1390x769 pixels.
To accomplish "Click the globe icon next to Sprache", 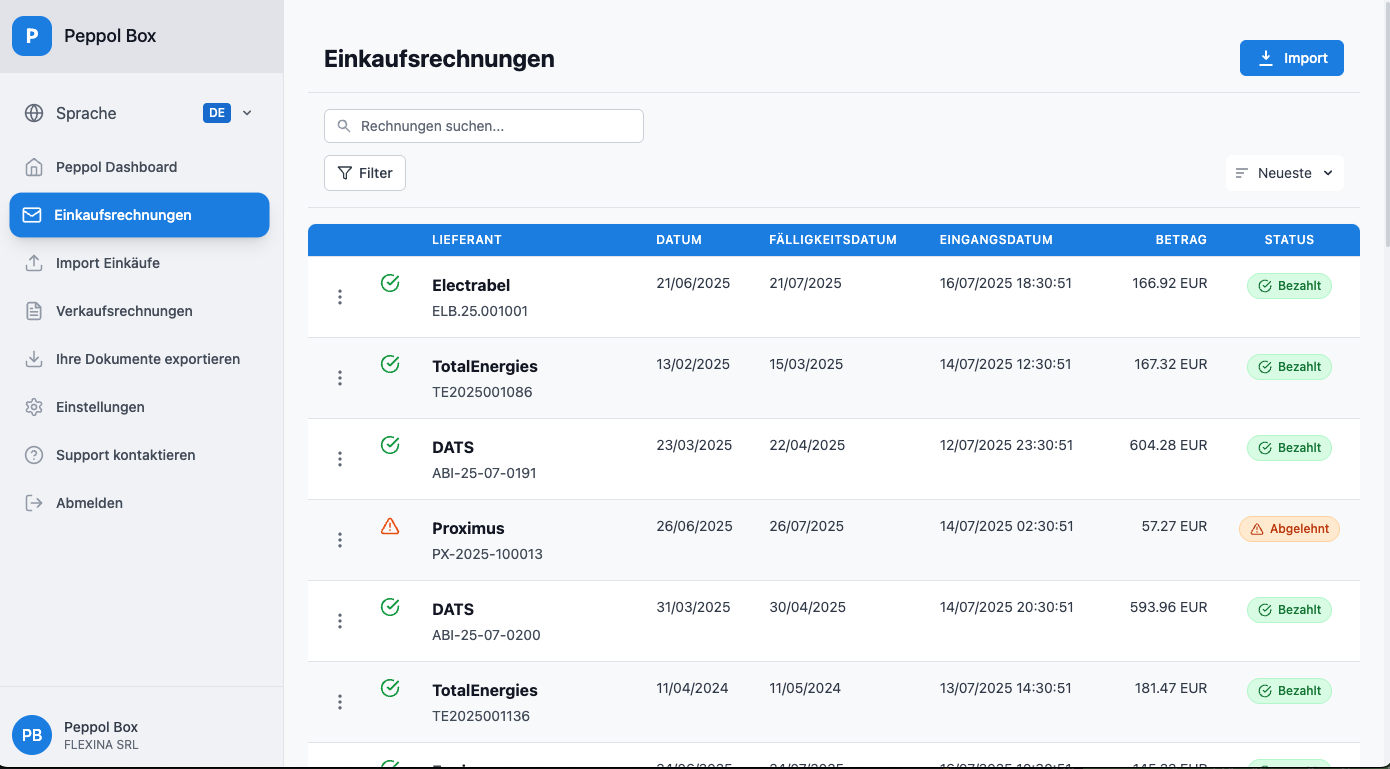I will (x=34, y=113).
